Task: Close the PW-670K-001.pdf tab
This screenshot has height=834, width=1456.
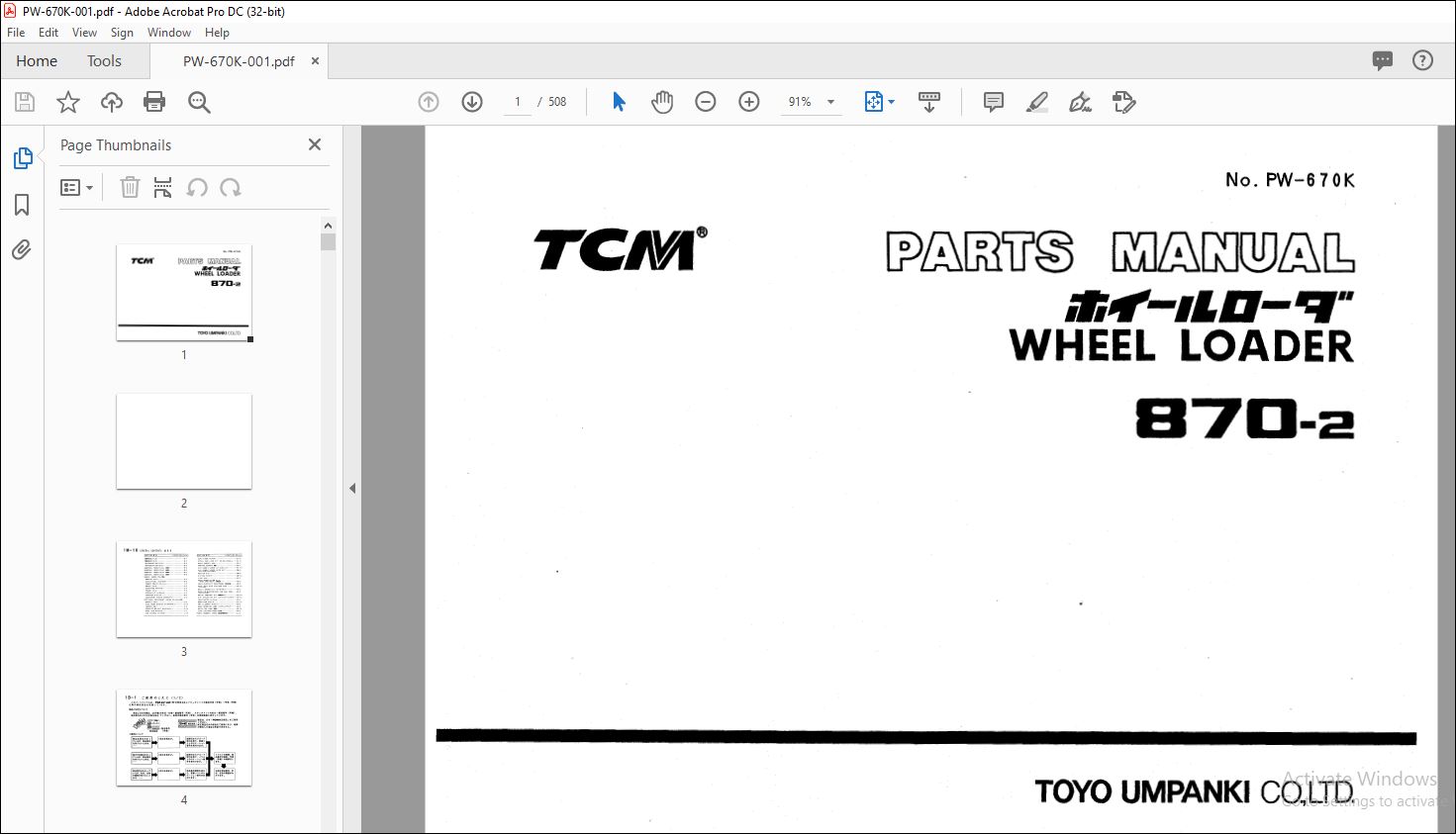Action: [316, 60]
